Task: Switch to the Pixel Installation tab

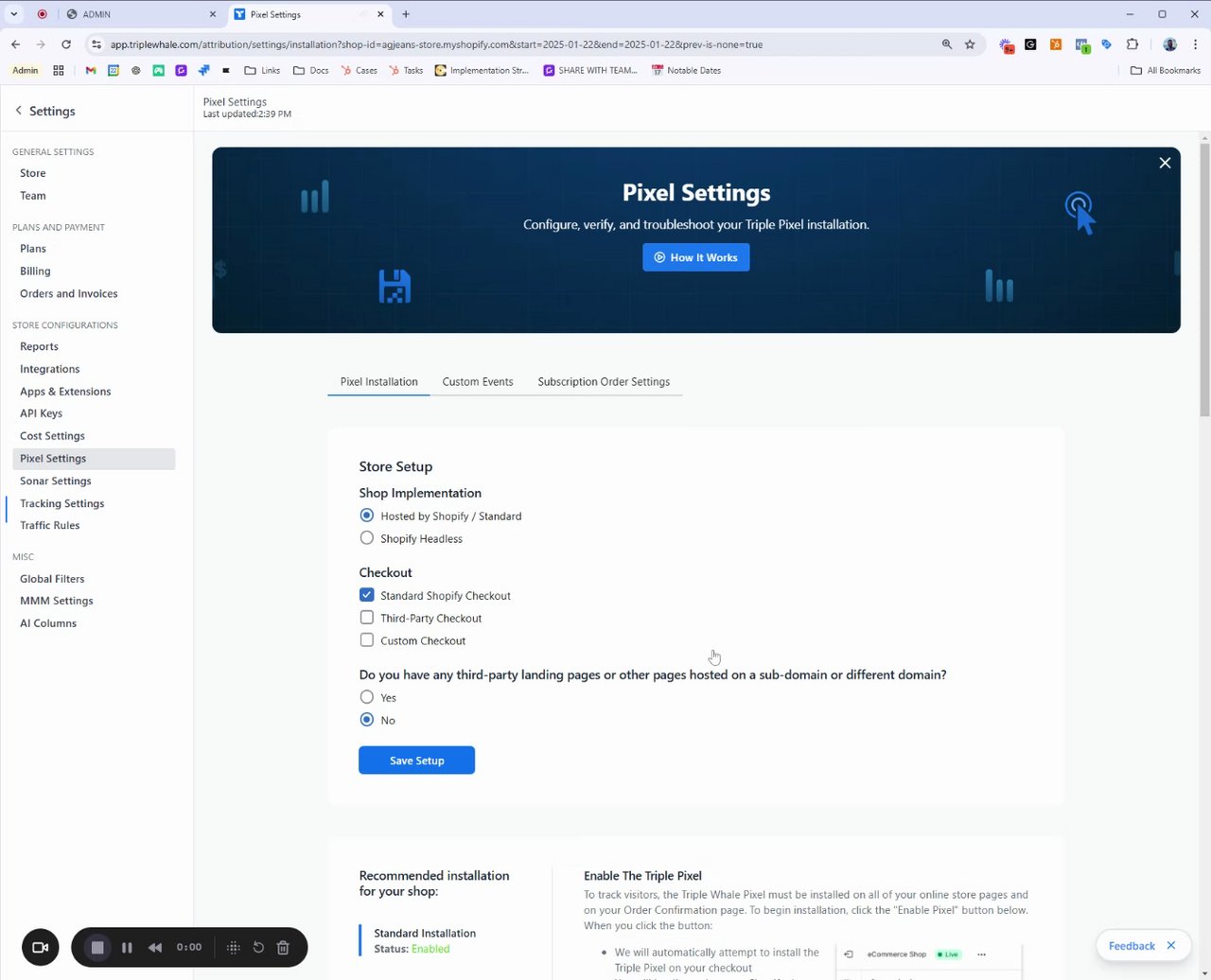Action: pyautogui.click(x=378, y=382)
